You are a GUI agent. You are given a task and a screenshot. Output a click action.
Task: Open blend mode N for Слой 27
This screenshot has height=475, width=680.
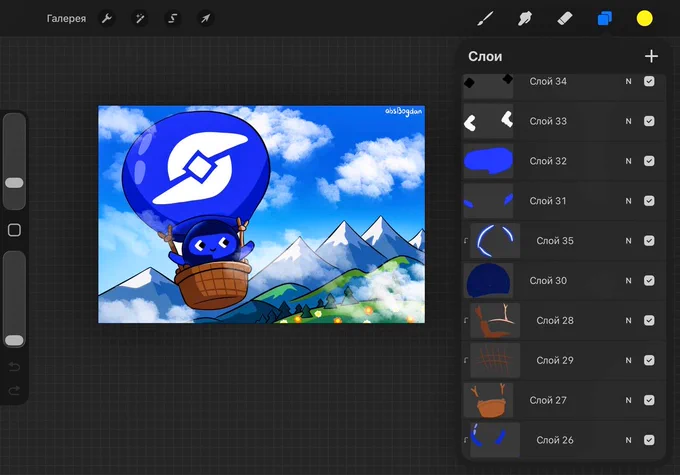pyautogui.click(x=628, y=400)
